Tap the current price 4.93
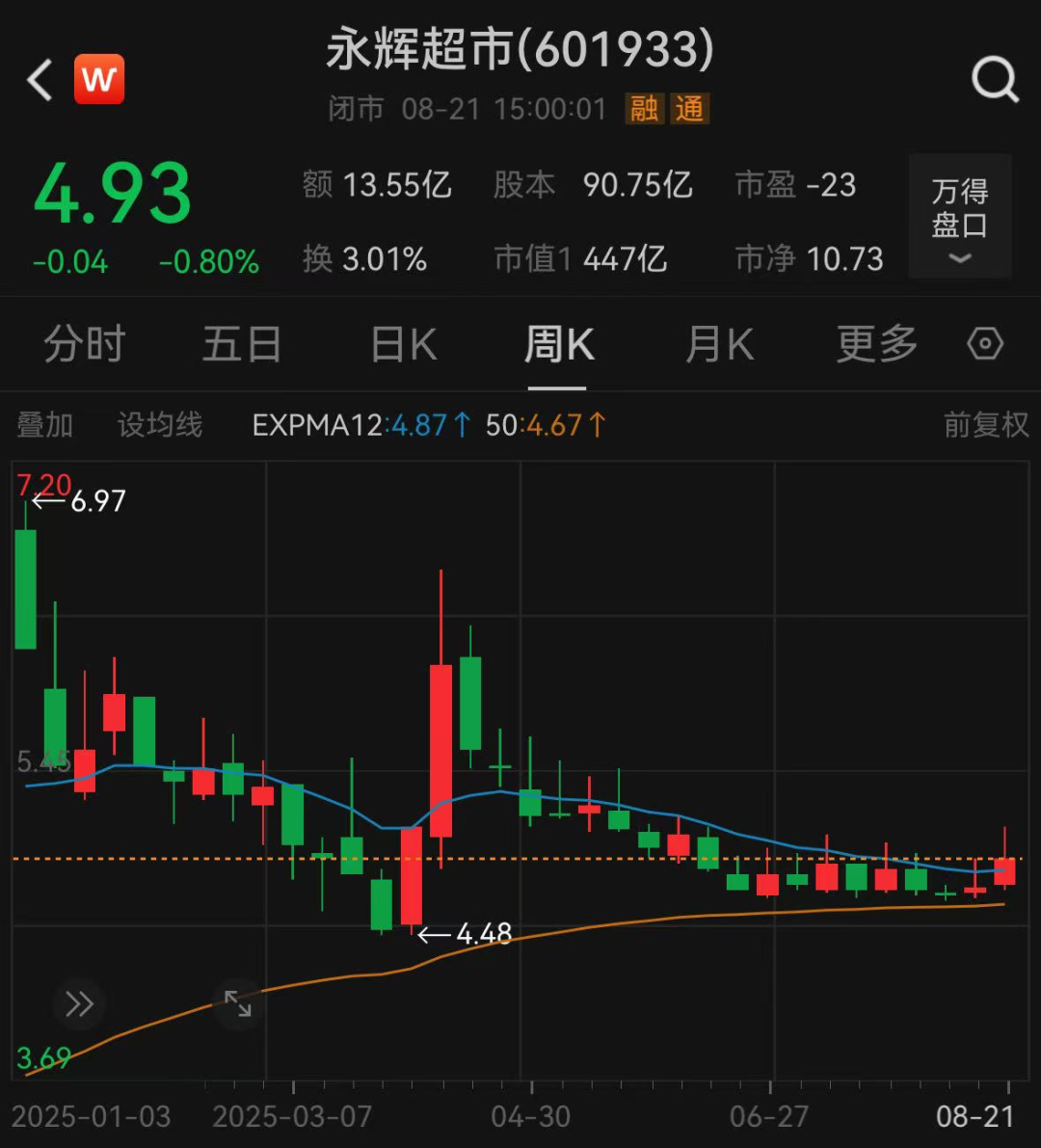Viewport: 1041px width, 1148px height. click(112, 194)
